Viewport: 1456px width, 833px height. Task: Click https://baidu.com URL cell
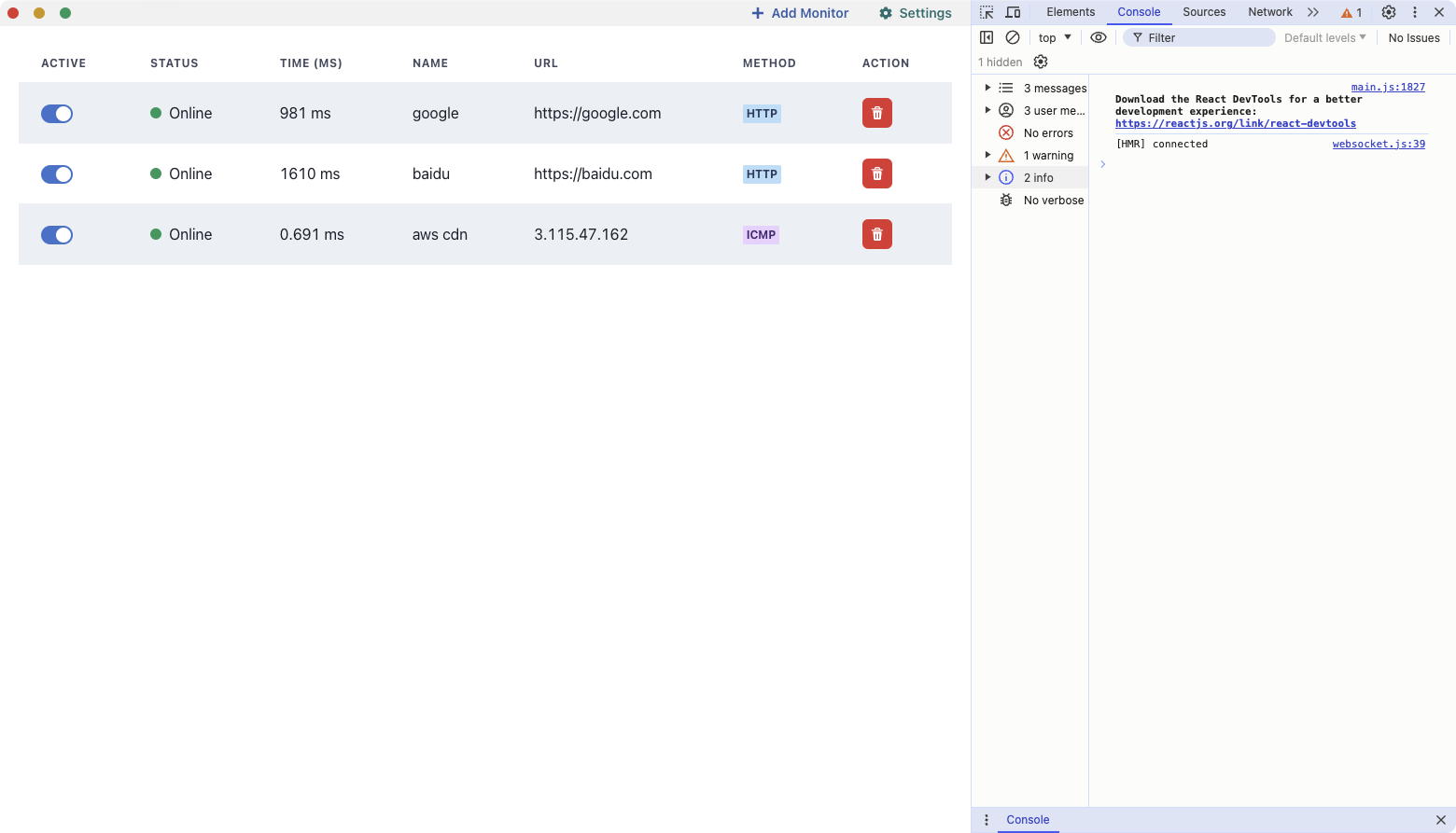593,174
